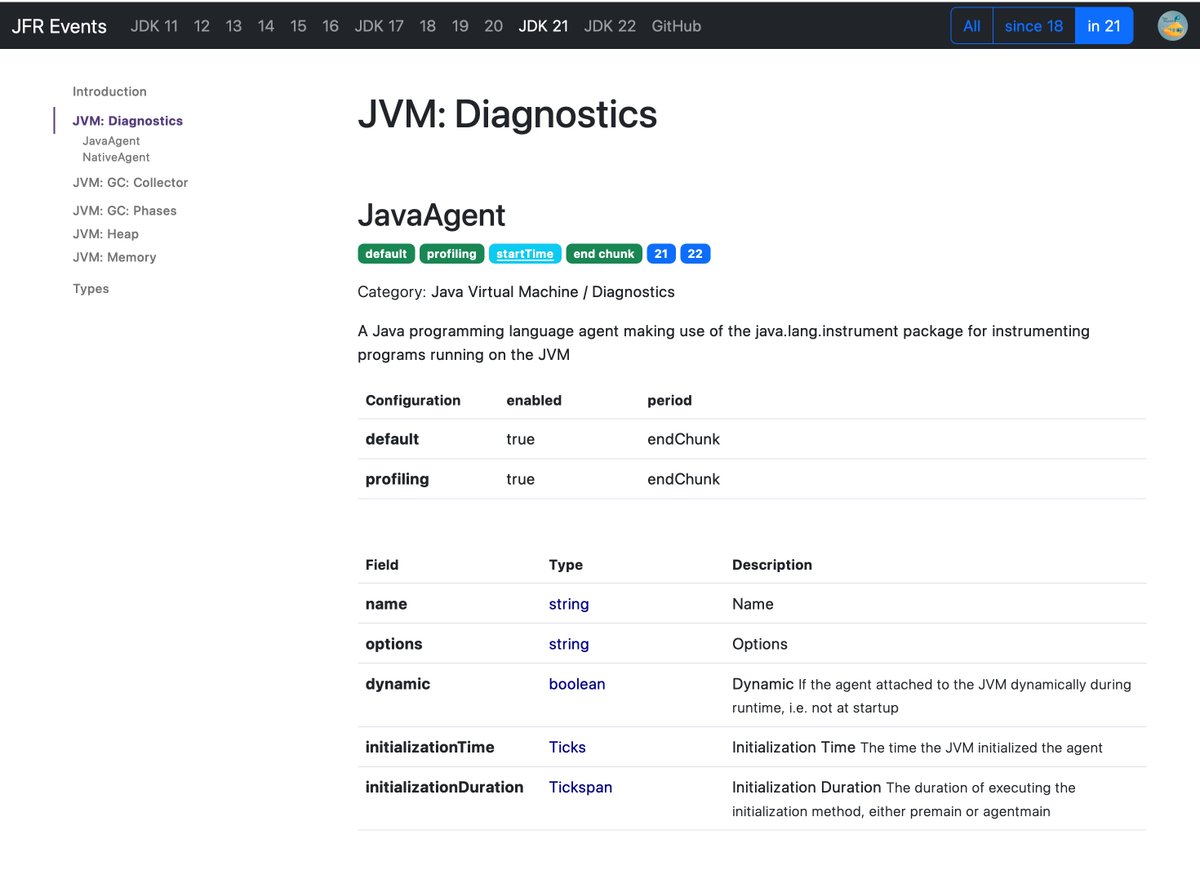Select the in 21 filter button
The image size is (1200, 888).
pyautogui.click(x=1104, y=26)
